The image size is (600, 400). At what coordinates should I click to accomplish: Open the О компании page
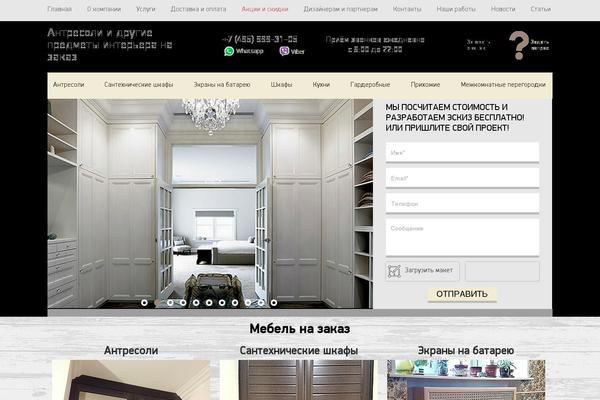104,9
